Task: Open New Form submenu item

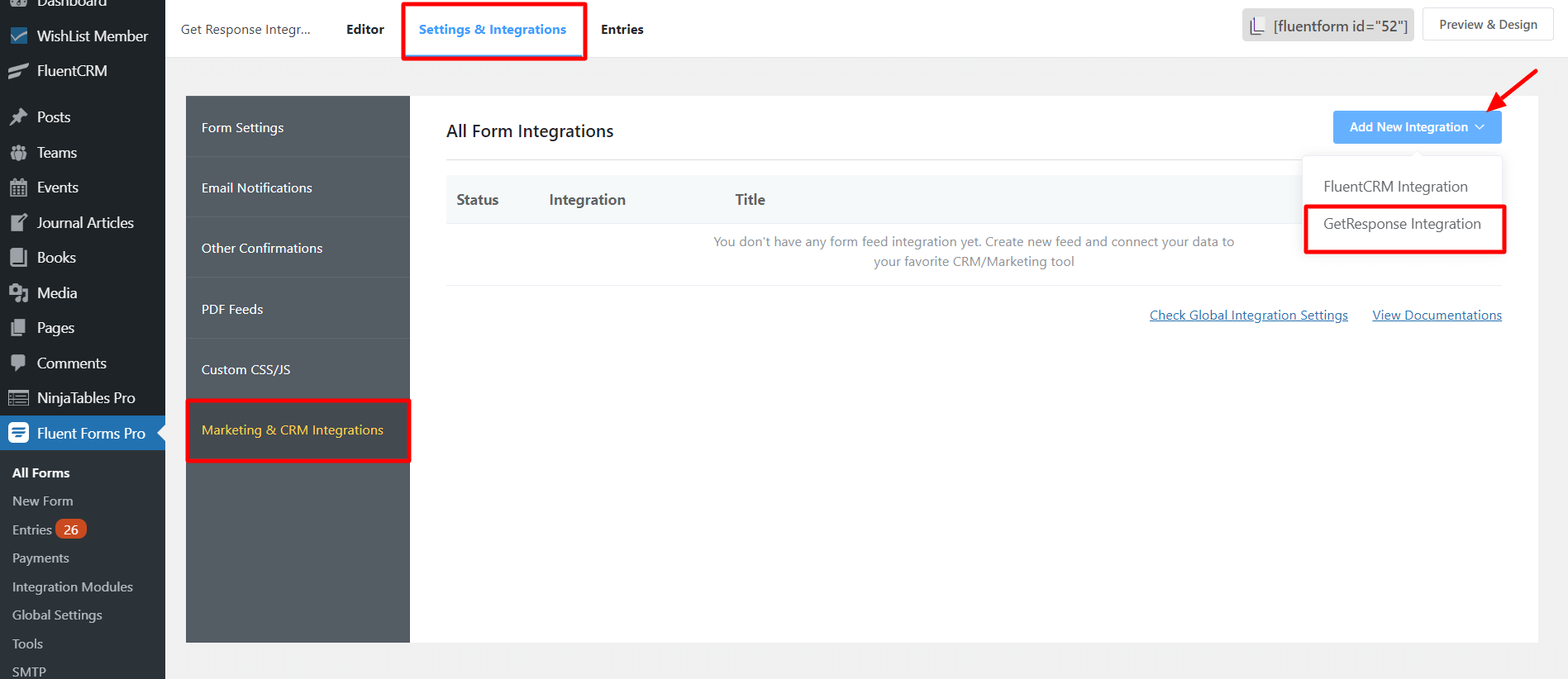Action: pos(42,501)
